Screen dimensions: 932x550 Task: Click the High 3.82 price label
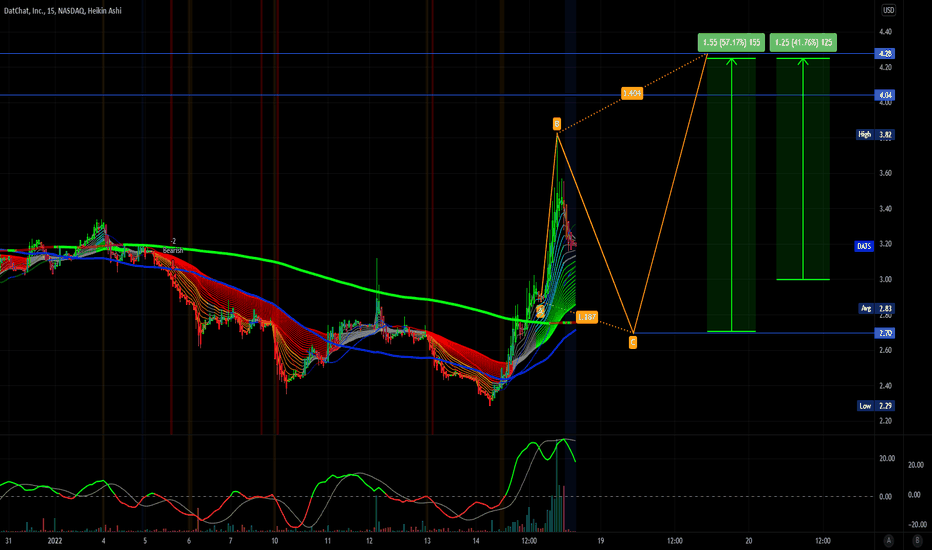(x=875, y=134)
